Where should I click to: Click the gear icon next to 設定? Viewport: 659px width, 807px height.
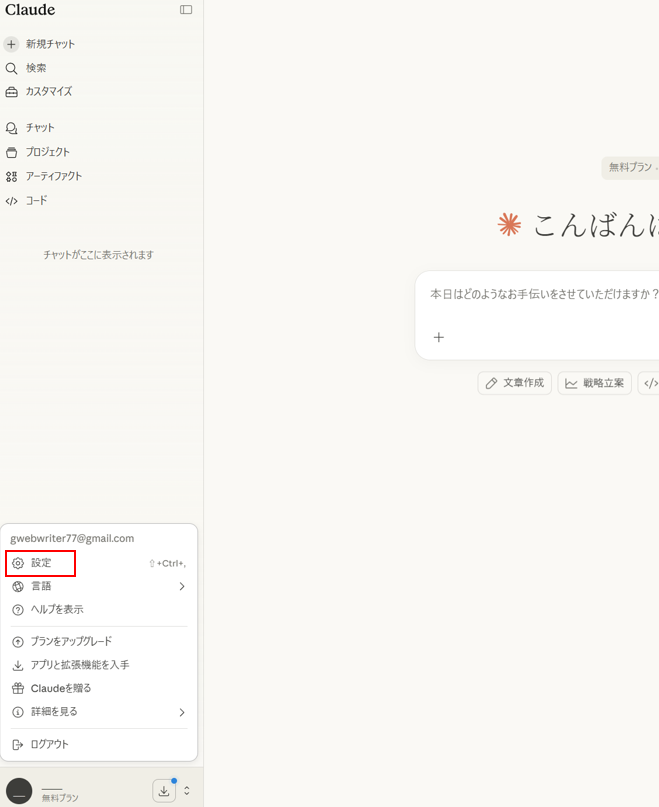click(18, 563)
